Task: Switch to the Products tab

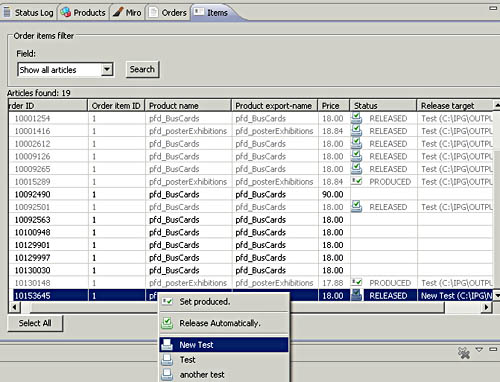Action: pos(83,13)
